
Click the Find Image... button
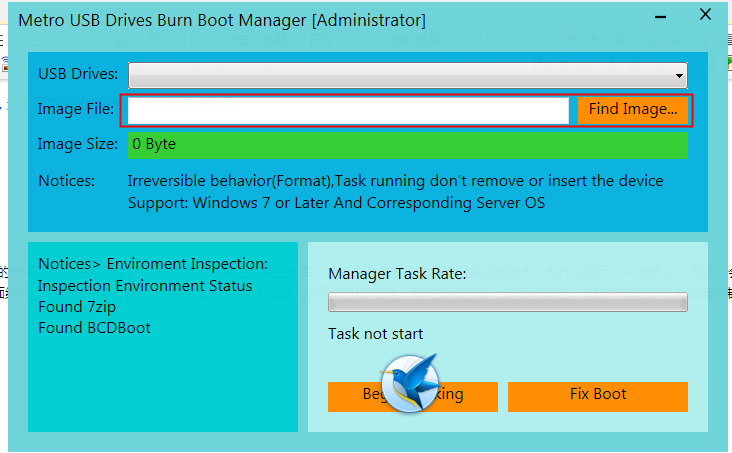tap(633, 110)
